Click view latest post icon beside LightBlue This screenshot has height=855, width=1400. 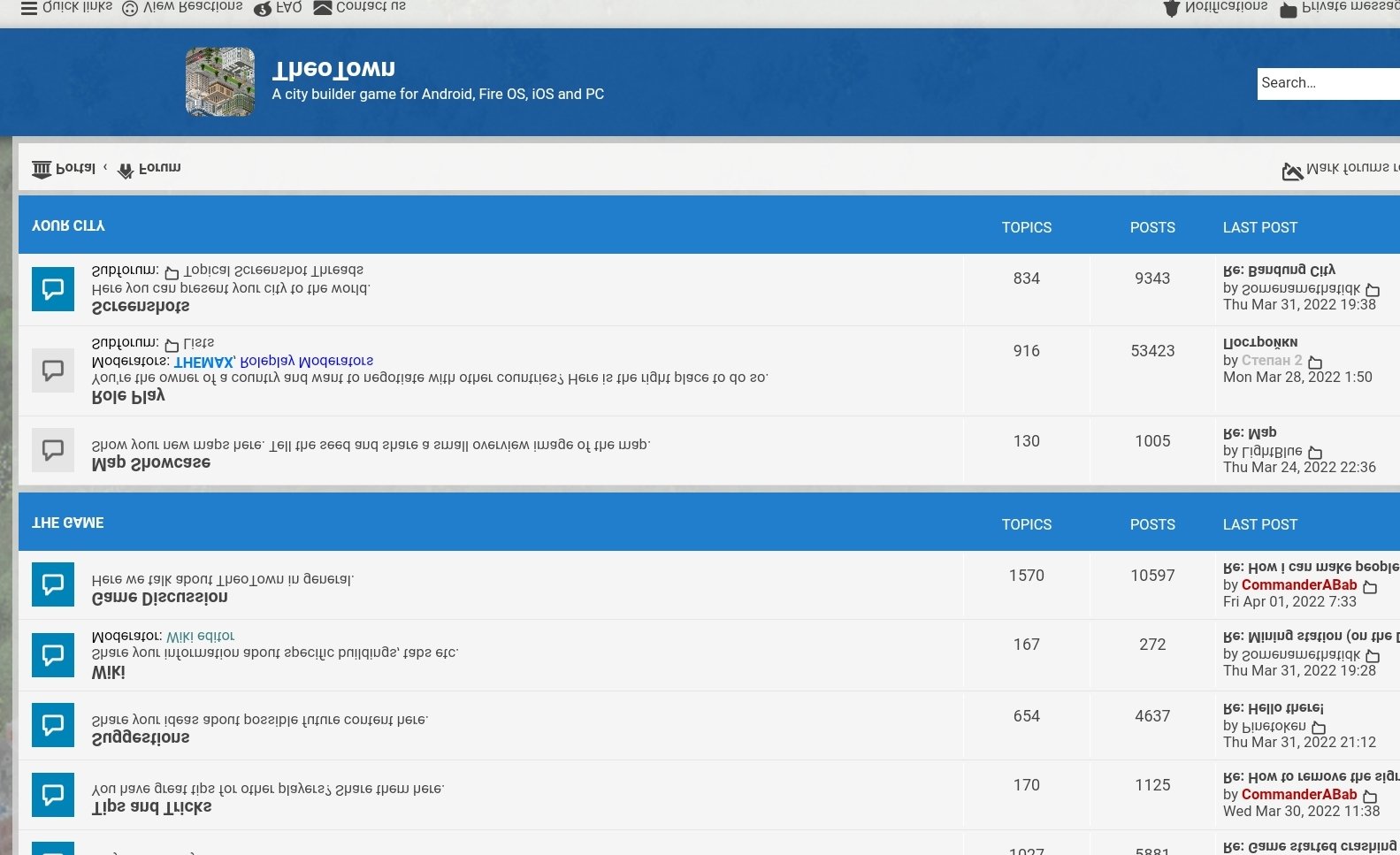pos(1315,453)
